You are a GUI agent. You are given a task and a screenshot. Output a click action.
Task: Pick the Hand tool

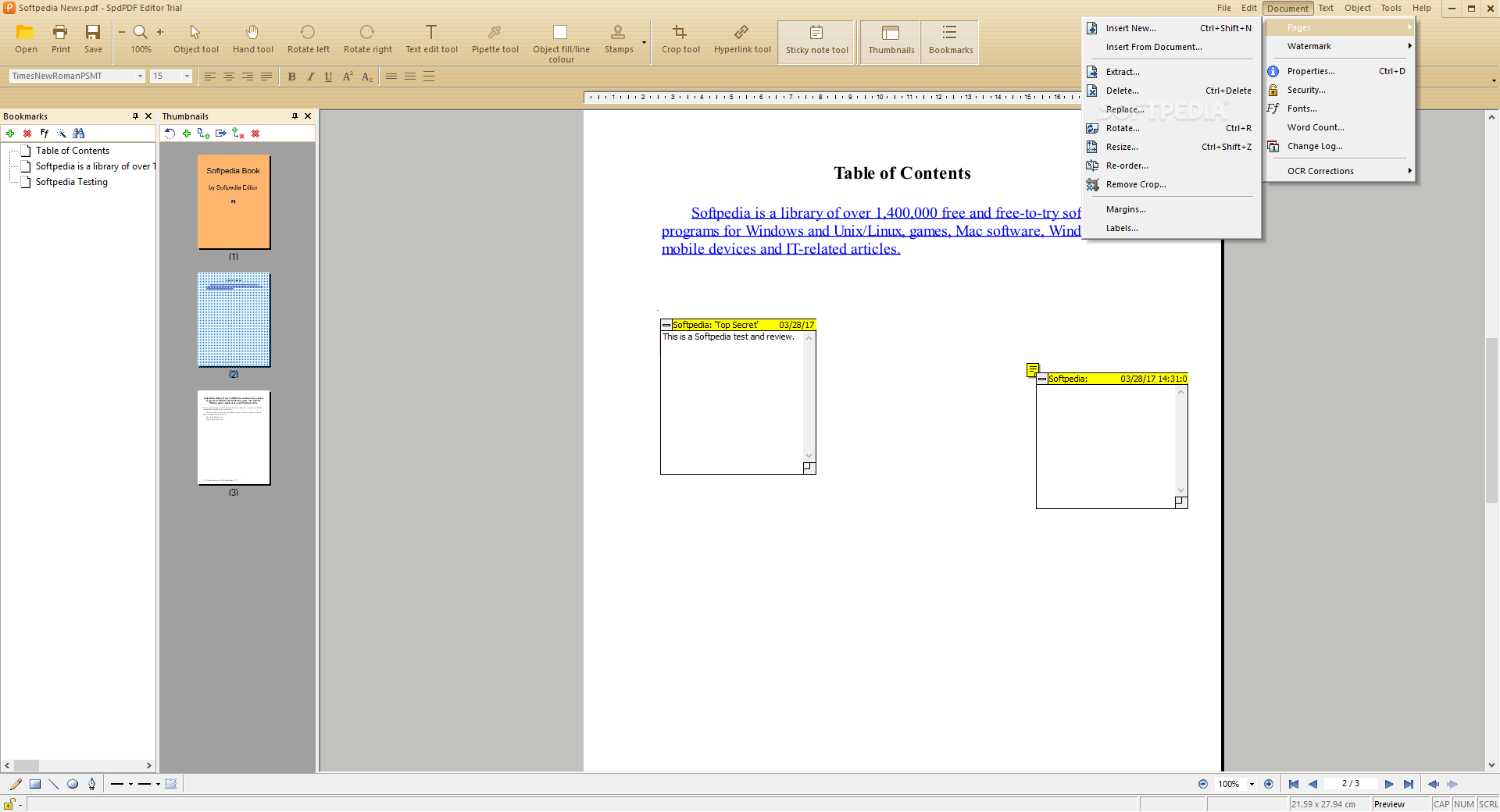pos(252,40)
